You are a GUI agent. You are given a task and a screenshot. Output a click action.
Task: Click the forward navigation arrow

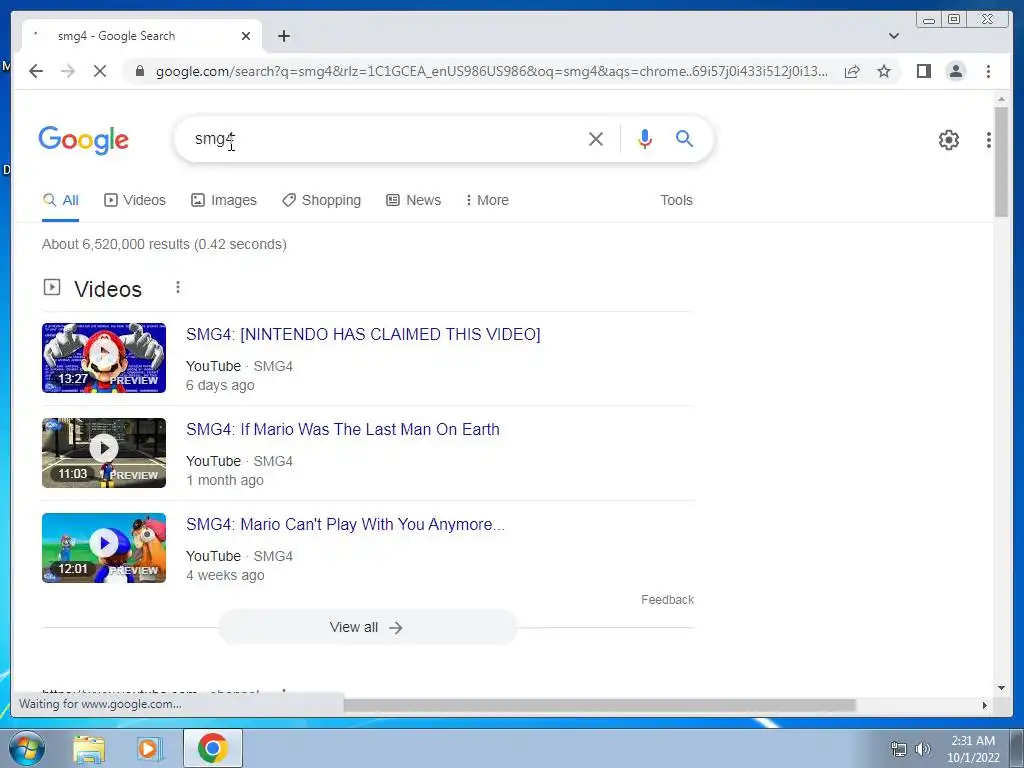[68, 71]
